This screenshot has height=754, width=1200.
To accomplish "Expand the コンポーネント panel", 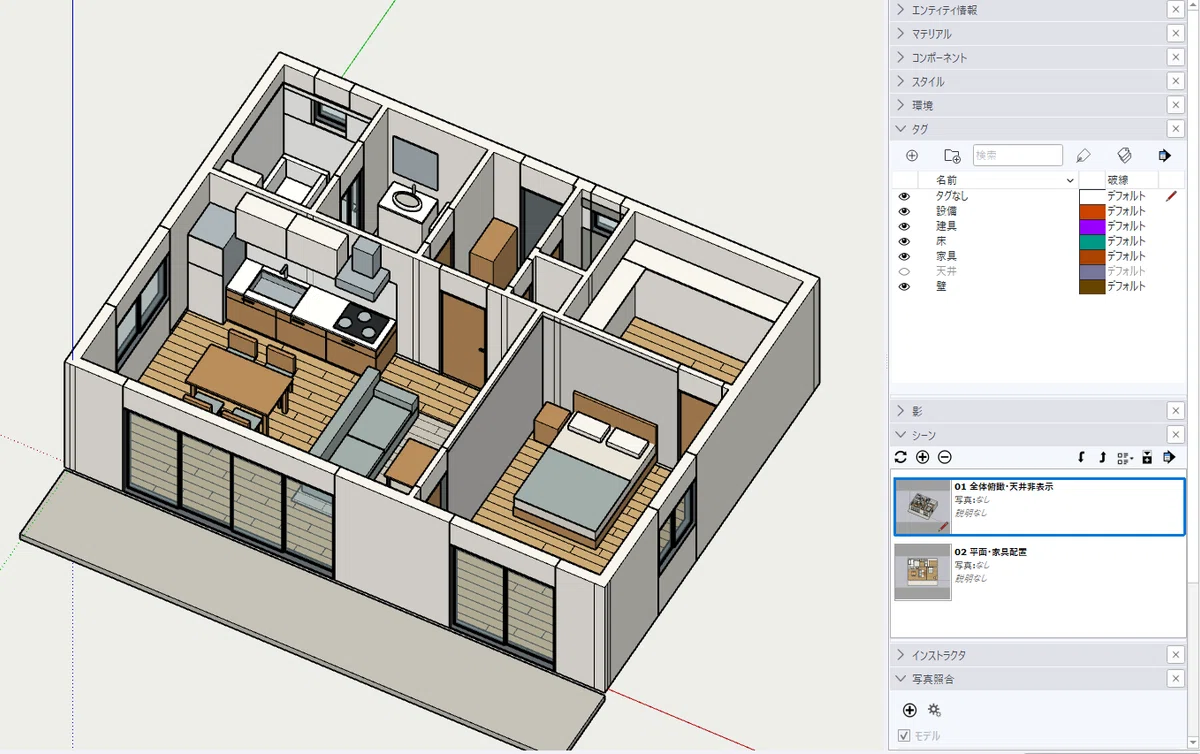I will coord(901,57).
